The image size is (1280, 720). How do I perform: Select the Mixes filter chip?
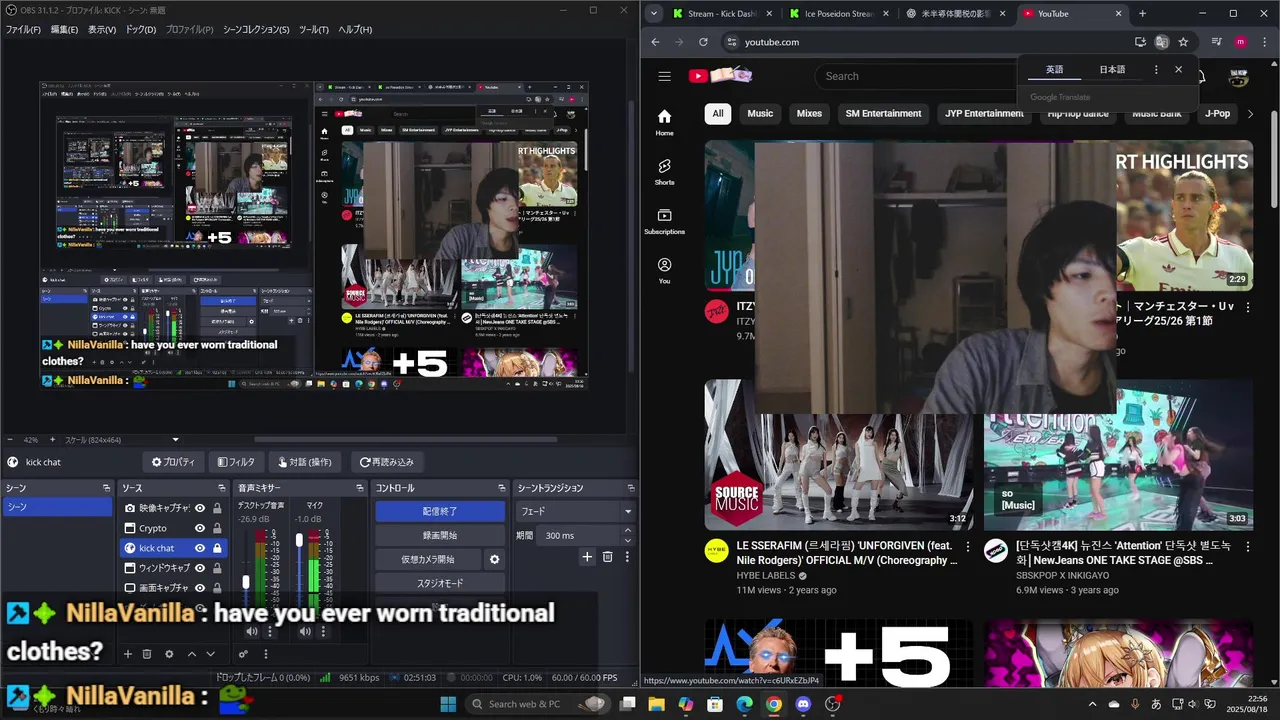coord(809,114)
